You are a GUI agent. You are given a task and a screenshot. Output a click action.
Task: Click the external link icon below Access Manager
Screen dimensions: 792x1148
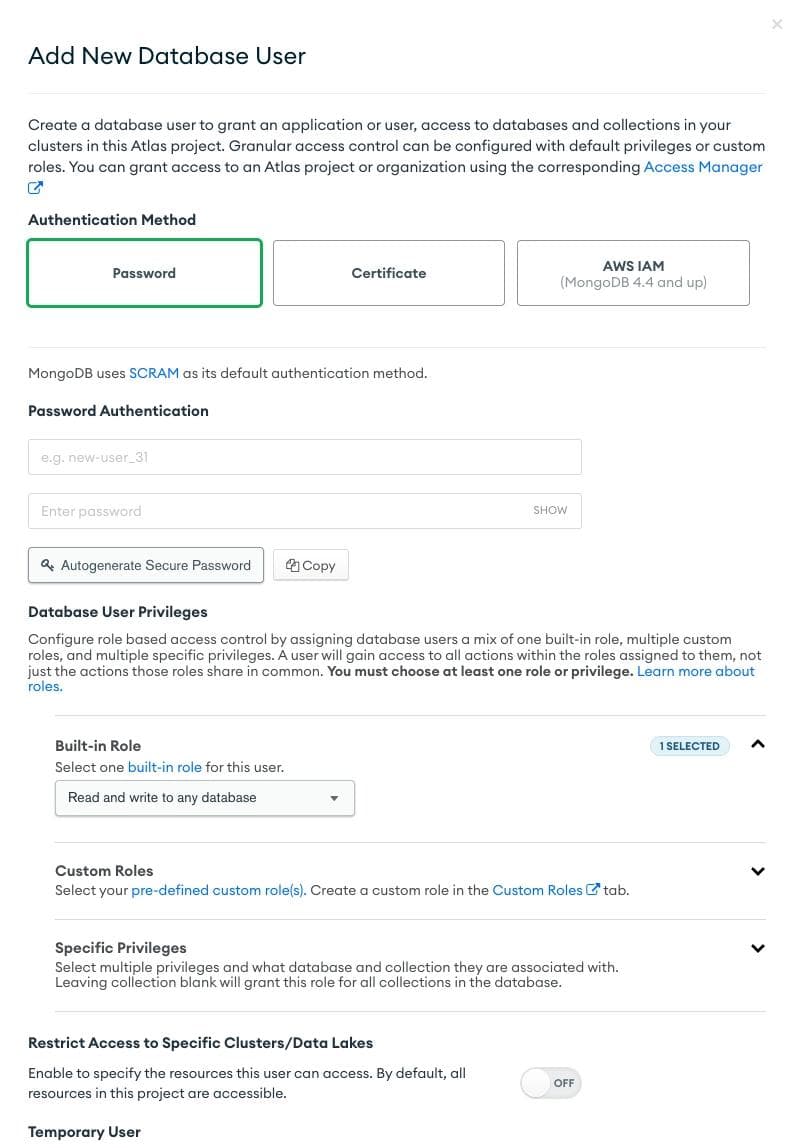[35, 188]
